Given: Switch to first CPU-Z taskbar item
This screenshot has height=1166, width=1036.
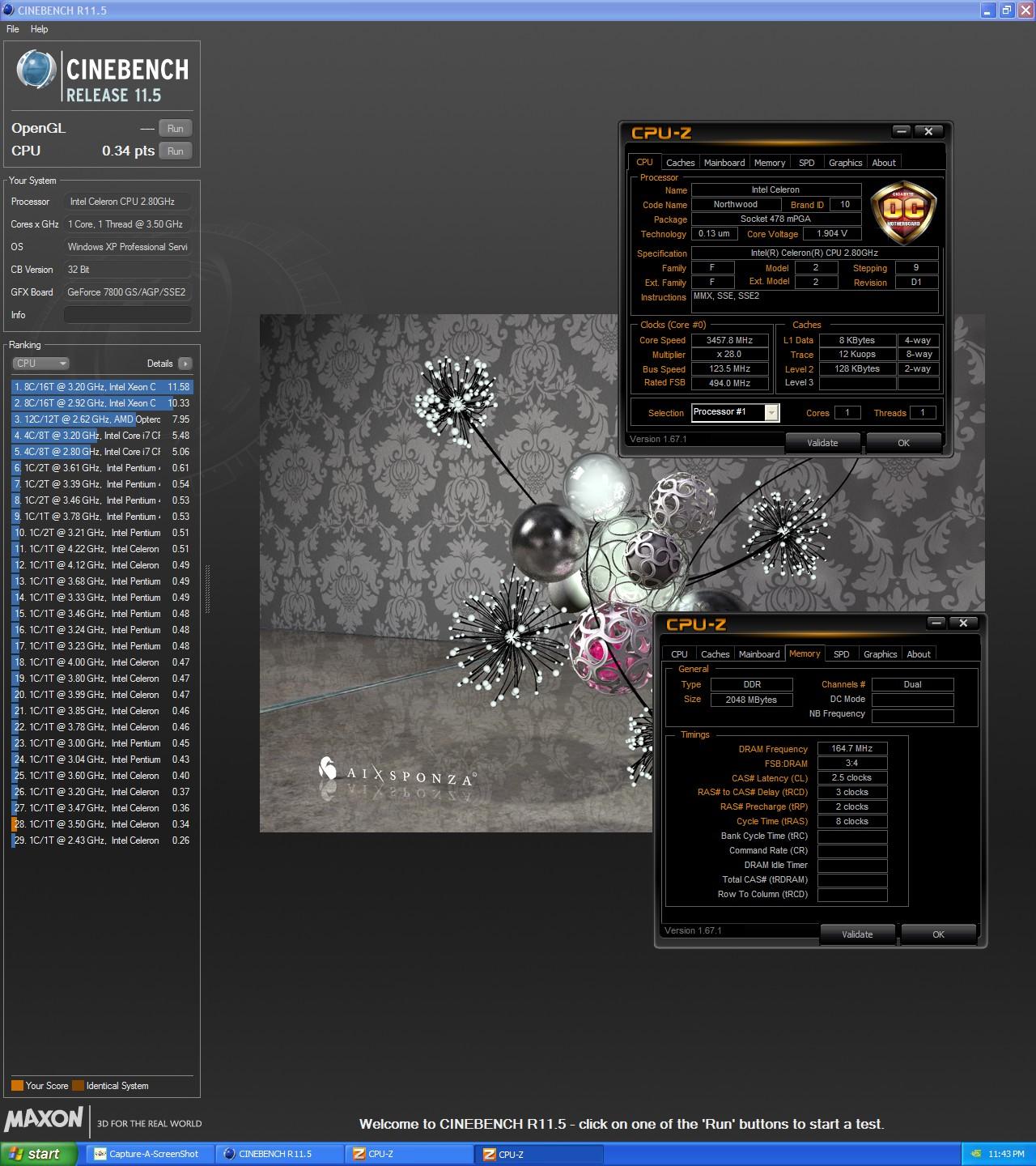Looking at the screenshot, I should click(410, 1154).
